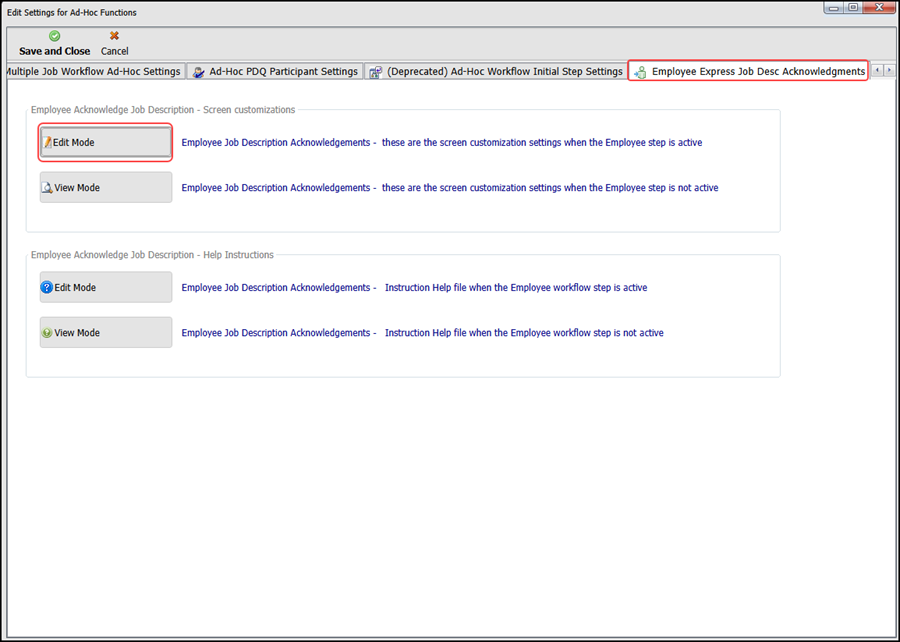Click blue question mark icon on Help Edit Mode

click(x=47, y=288)
